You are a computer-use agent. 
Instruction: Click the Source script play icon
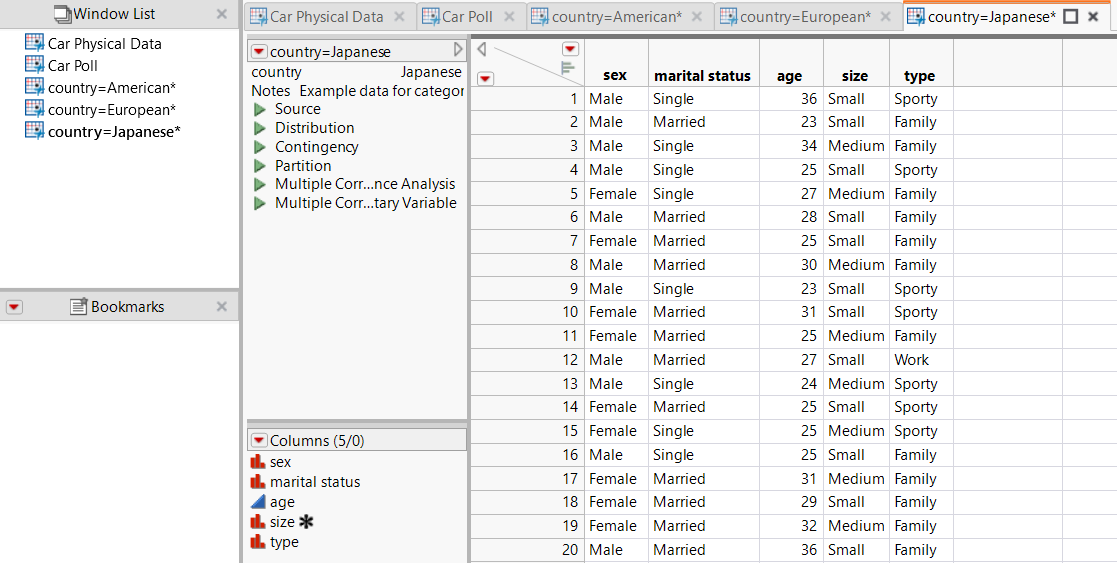click(x=260, y=109)
